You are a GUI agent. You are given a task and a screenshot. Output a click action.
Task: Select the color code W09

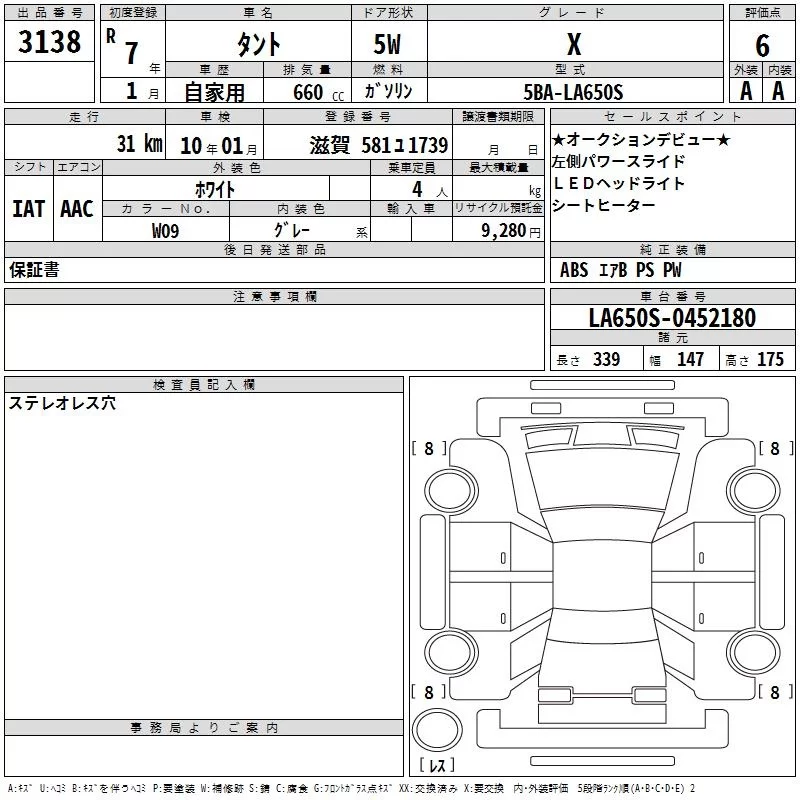pyautogui.click(x=165, y=231)
